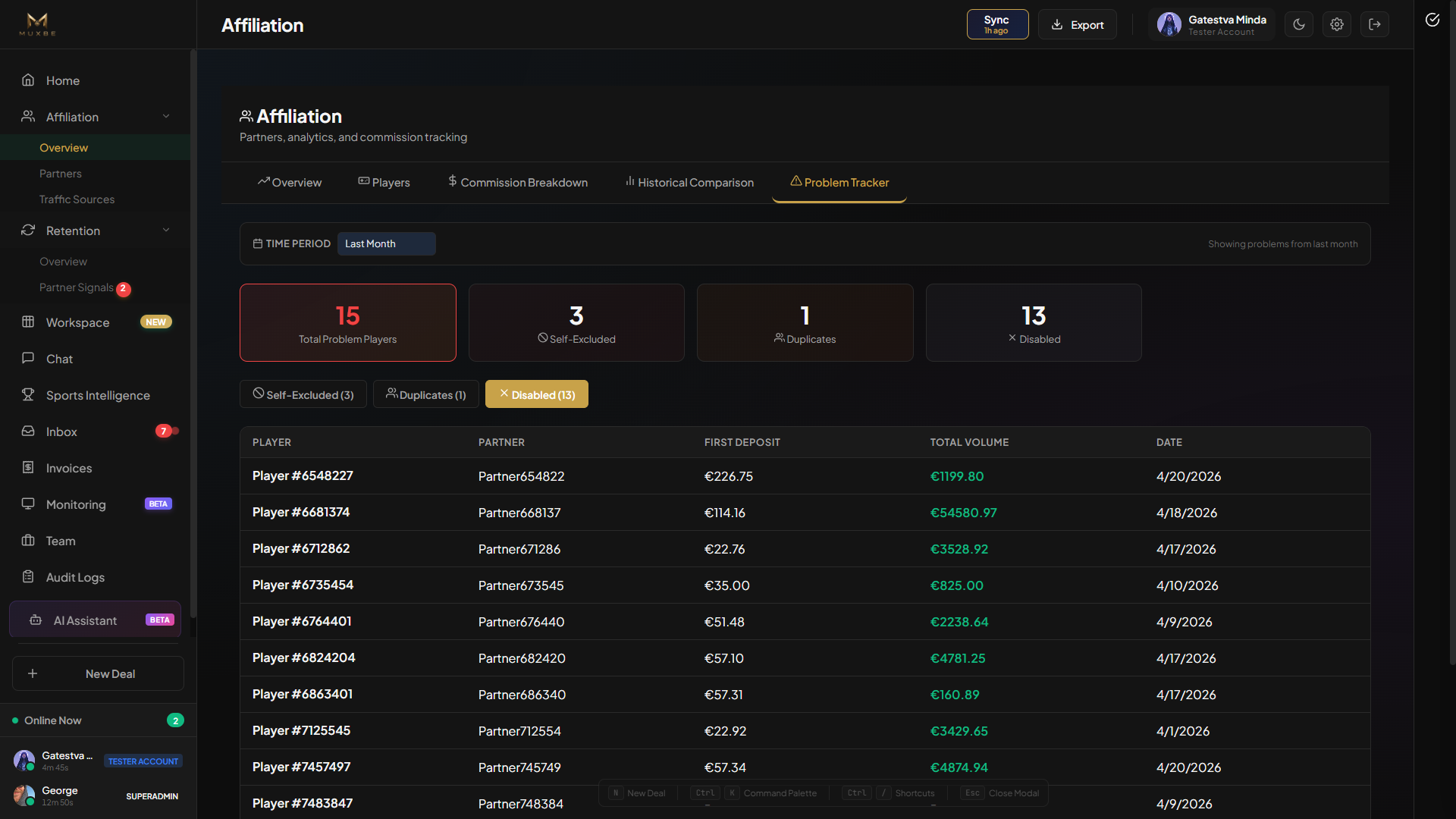Click the MUXBE logo
This screenshot has width=1456, height=819.
coord(37,24)
